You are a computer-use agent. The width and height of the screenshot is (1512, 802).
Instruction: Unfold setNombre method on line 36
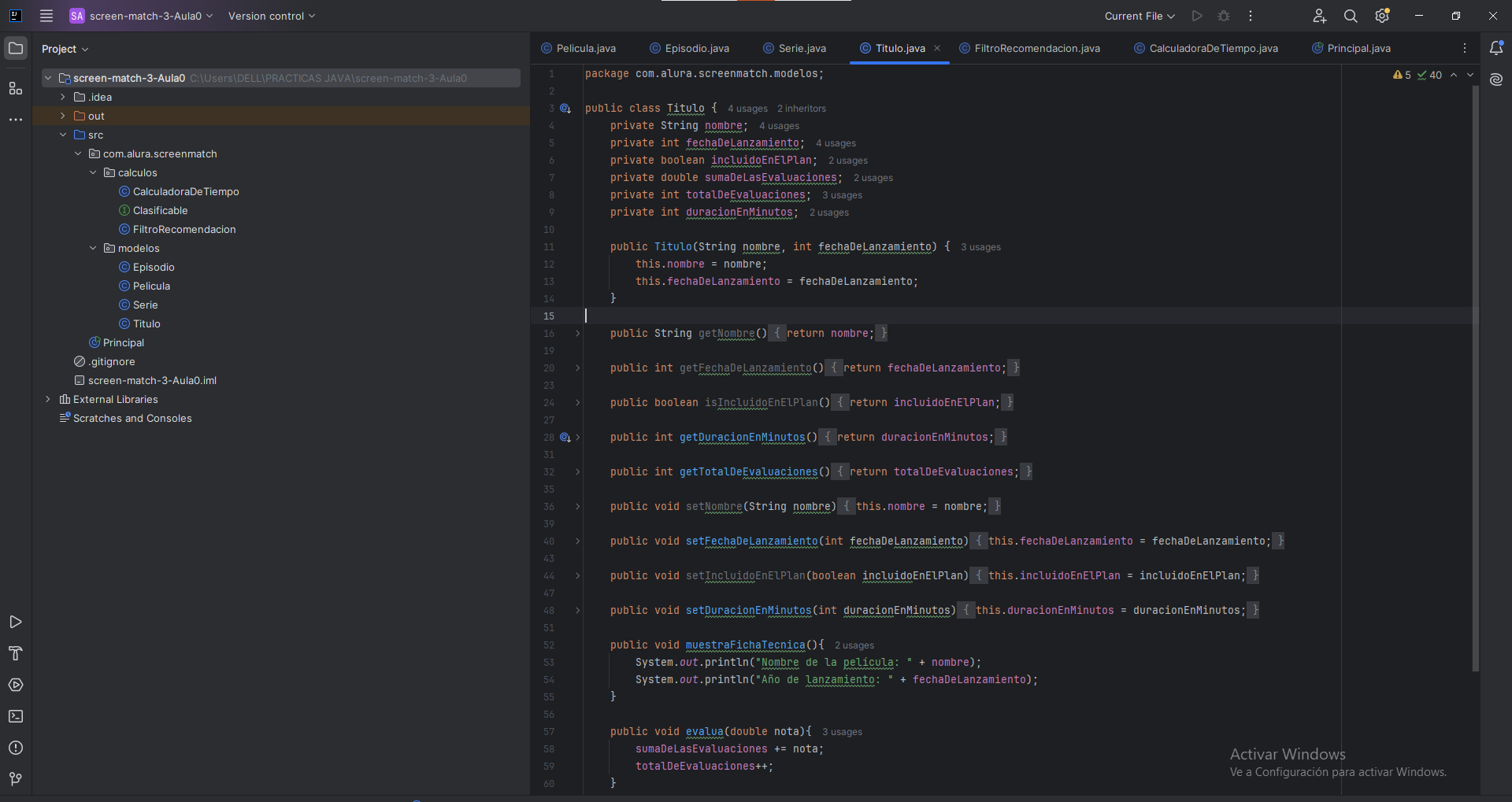pyautogui.click(x=577, y=506)
